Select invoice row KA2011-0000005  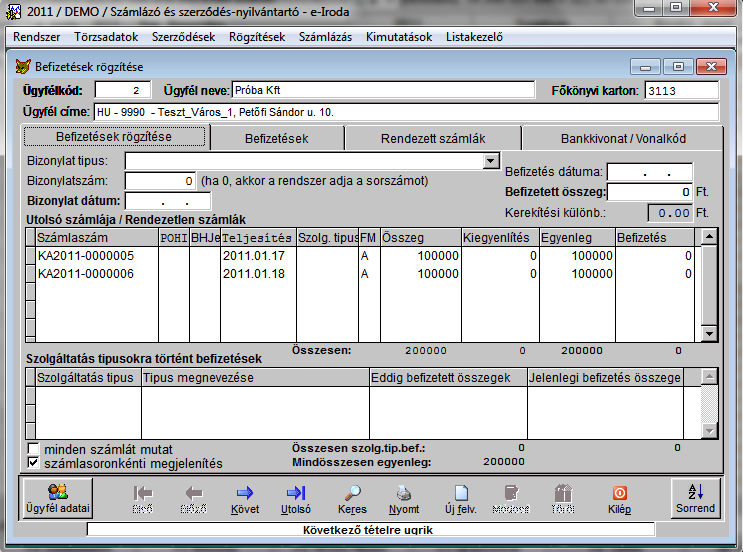tap(85, 256)
